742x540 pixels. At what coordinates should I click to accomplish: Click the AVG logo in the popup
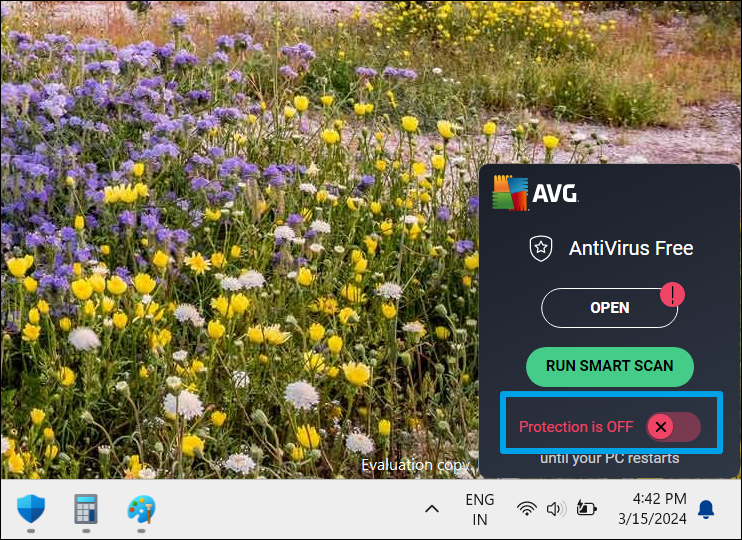pos(535,193)
